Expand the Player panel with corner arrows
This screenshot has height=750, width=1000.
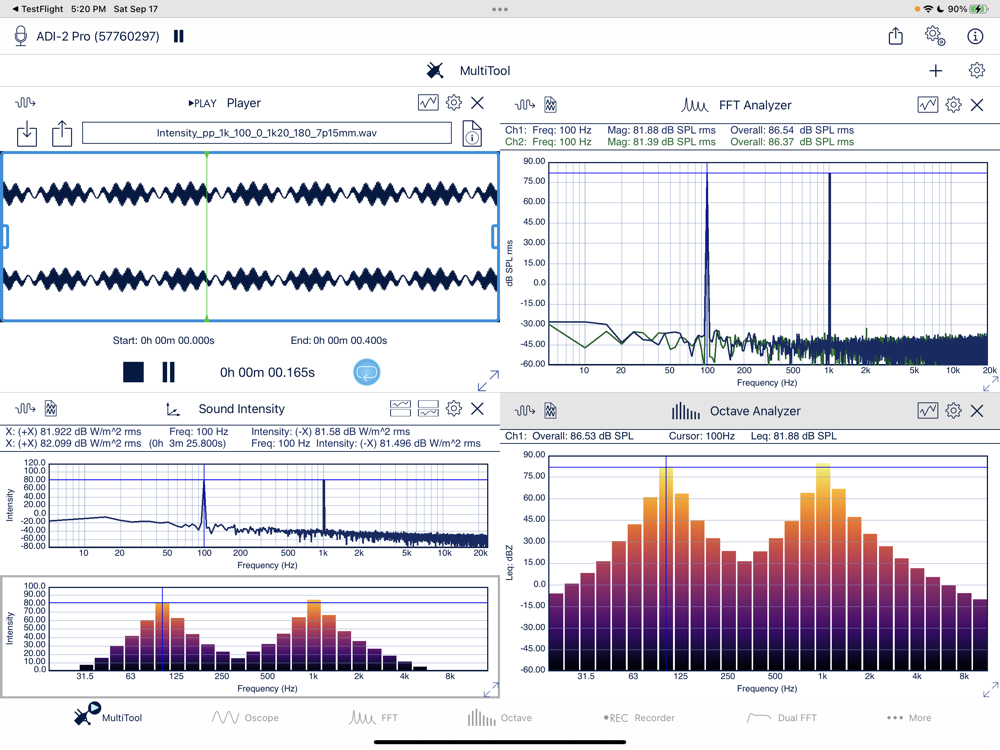(488, 381)
